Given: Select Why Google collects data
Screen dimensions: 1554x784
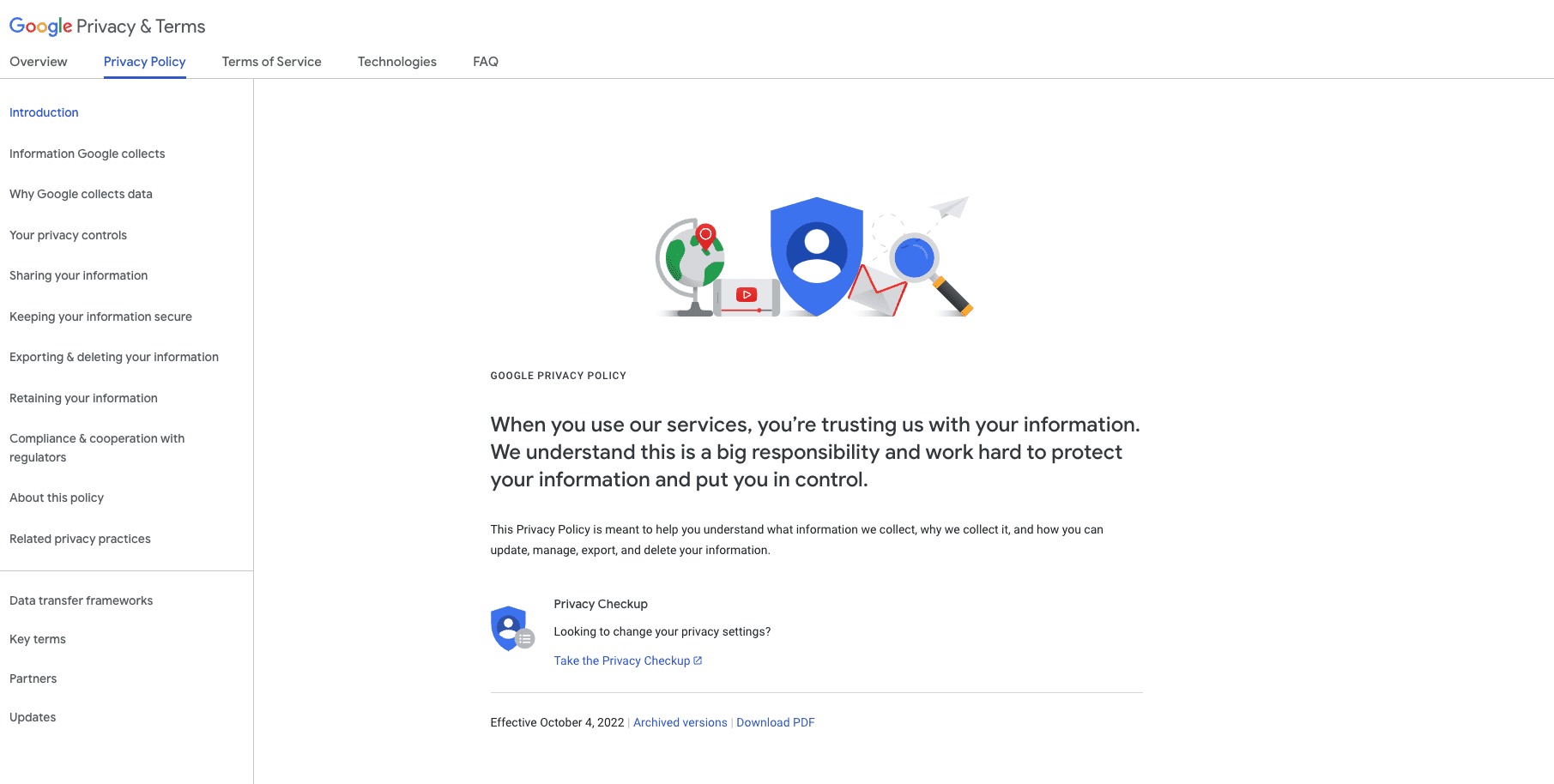Looking at the screenshot, I should pyautogui.click(x=81, y=194).
